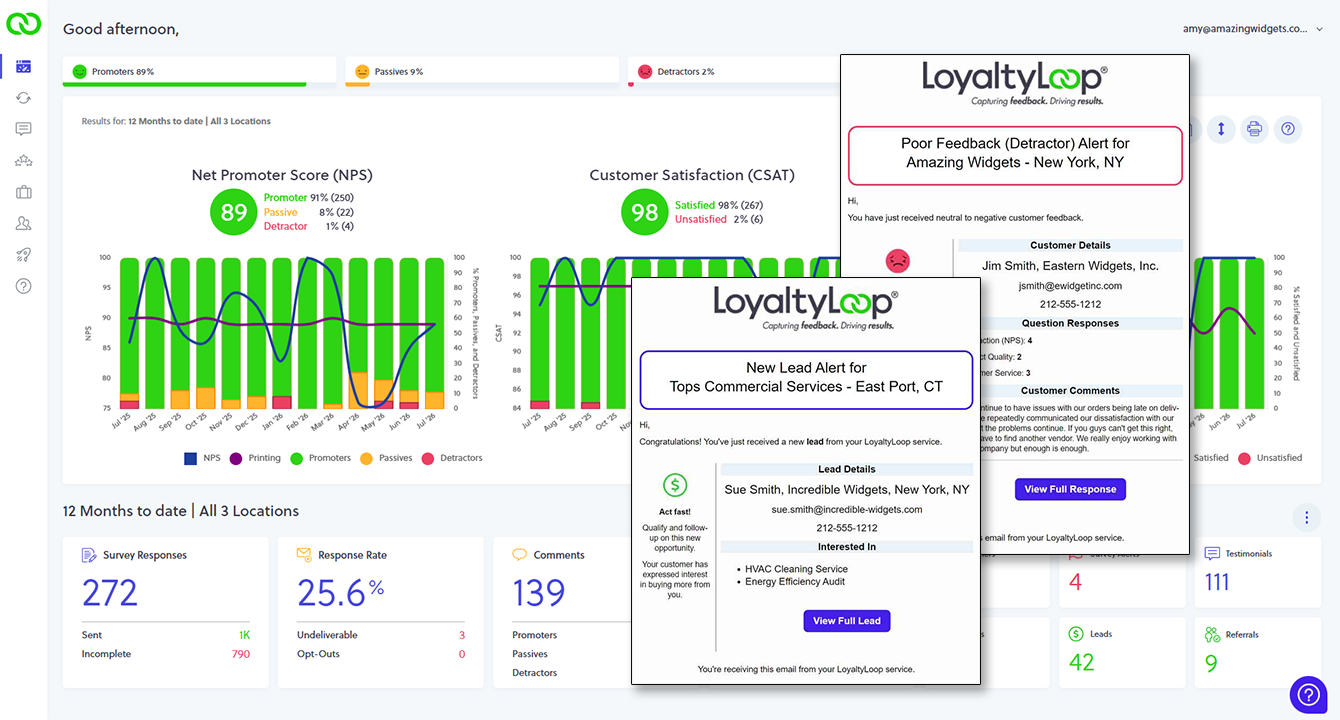Toggle Unsatisfied legend swatch on CSAT chart
1340x720 pixels.
[x=1244, y=458]
